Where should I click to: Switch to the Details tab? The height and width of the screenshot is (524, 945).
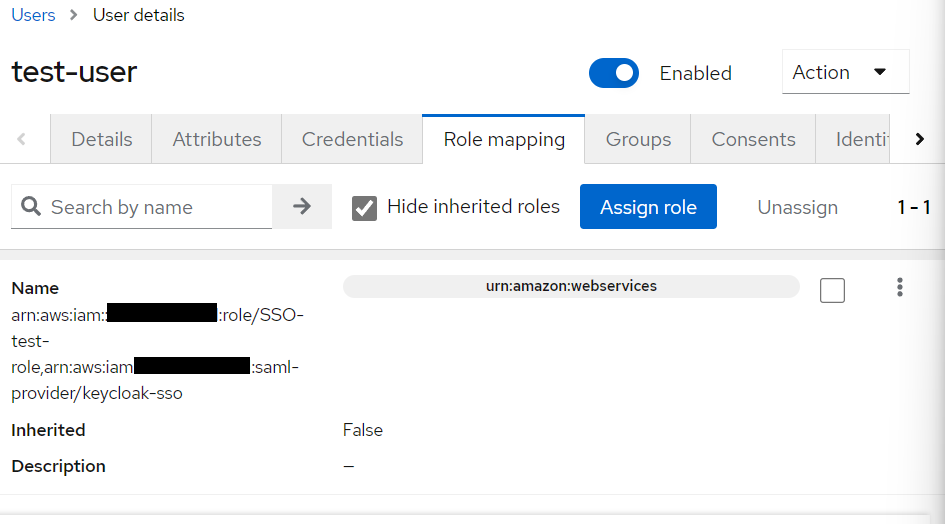(101, 139)
